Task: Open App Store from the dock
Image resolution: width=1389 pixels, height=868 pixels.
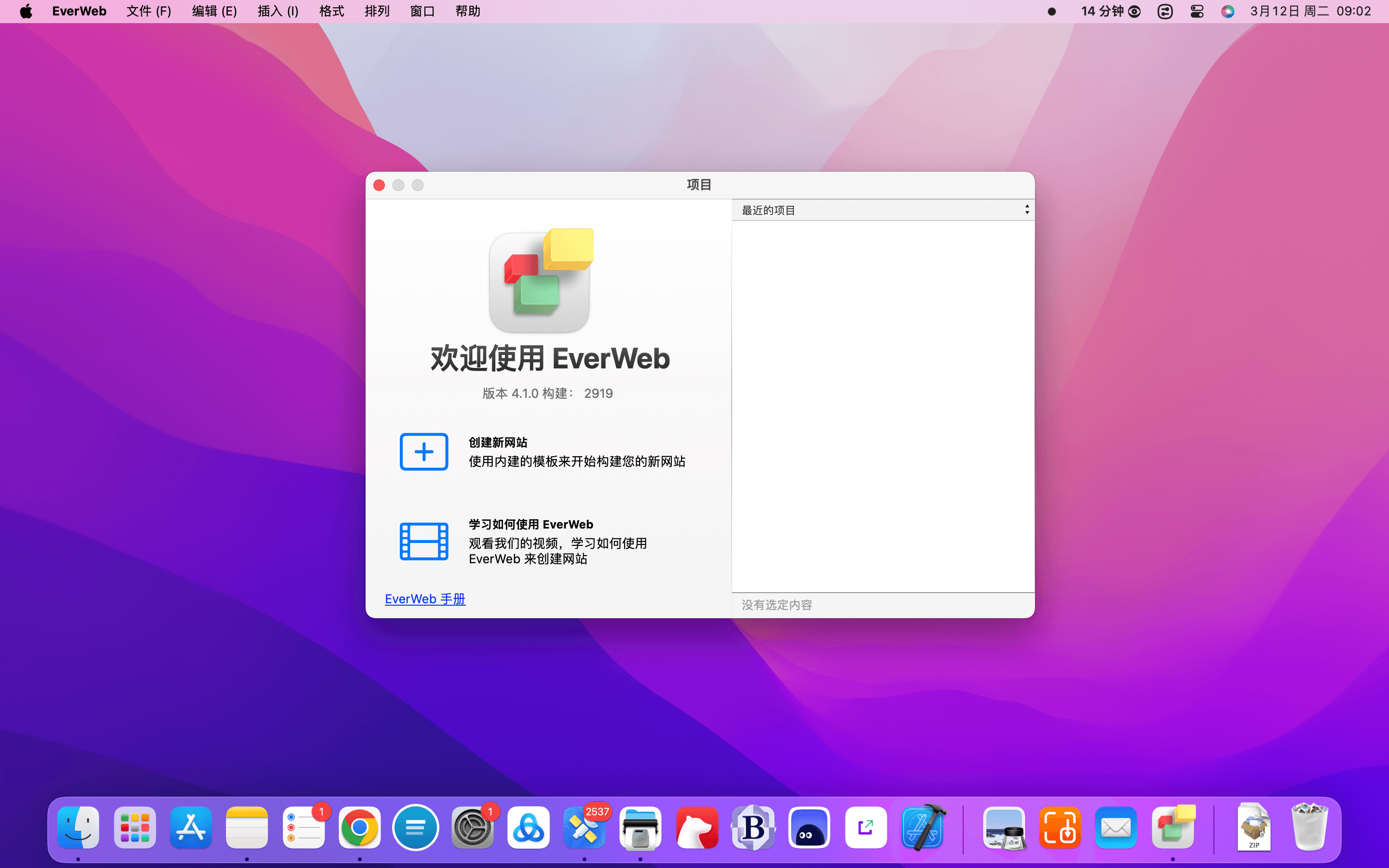Action: coord(191,827)
